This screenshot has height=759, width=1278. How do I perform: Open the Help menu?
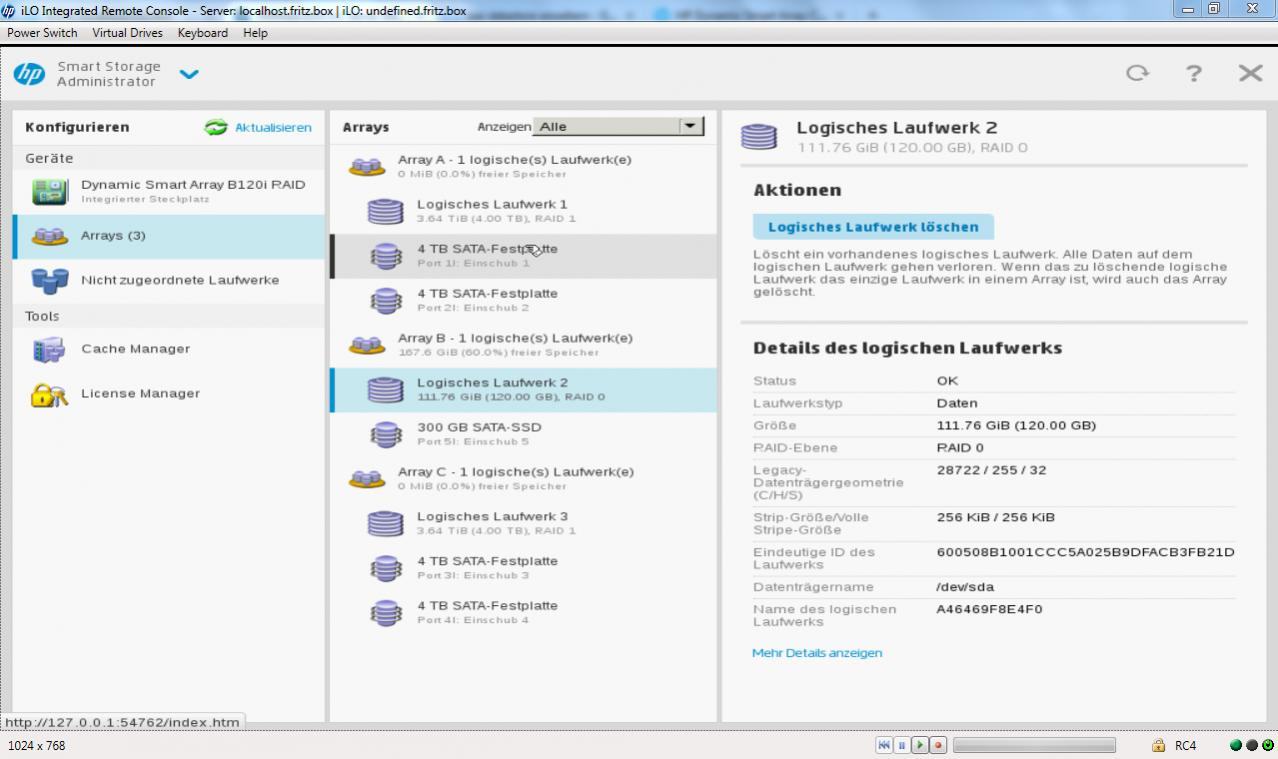[x=255, y=33]
